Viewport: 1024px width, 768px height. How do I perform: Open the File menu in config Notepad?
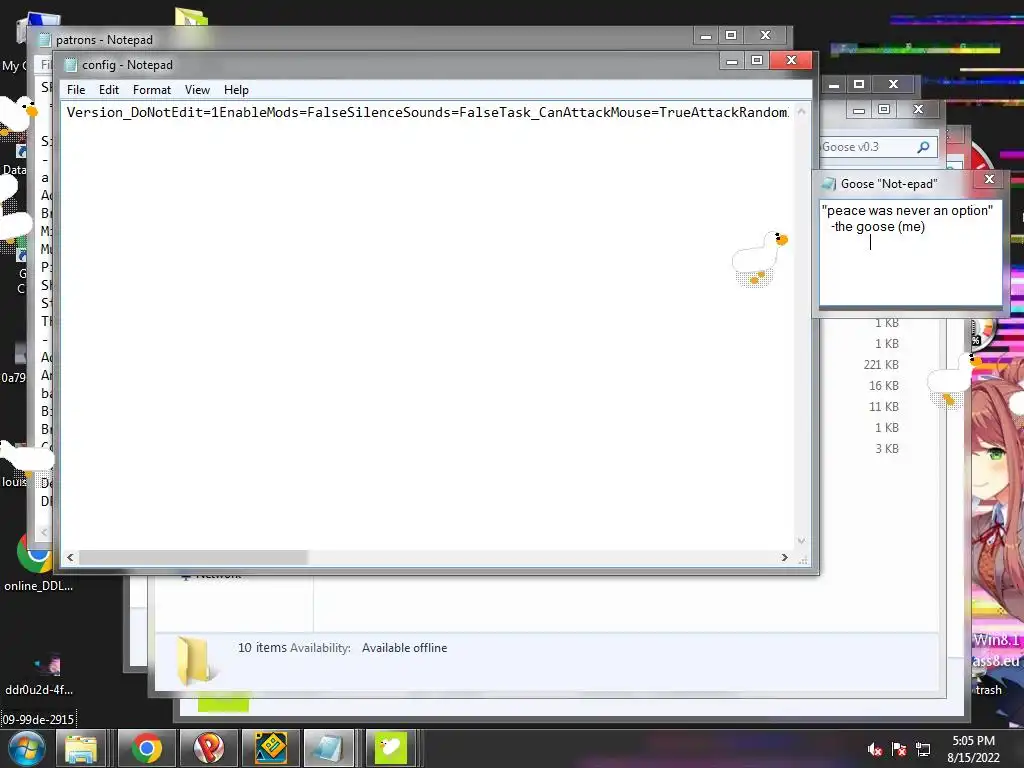tap(76, 89)
